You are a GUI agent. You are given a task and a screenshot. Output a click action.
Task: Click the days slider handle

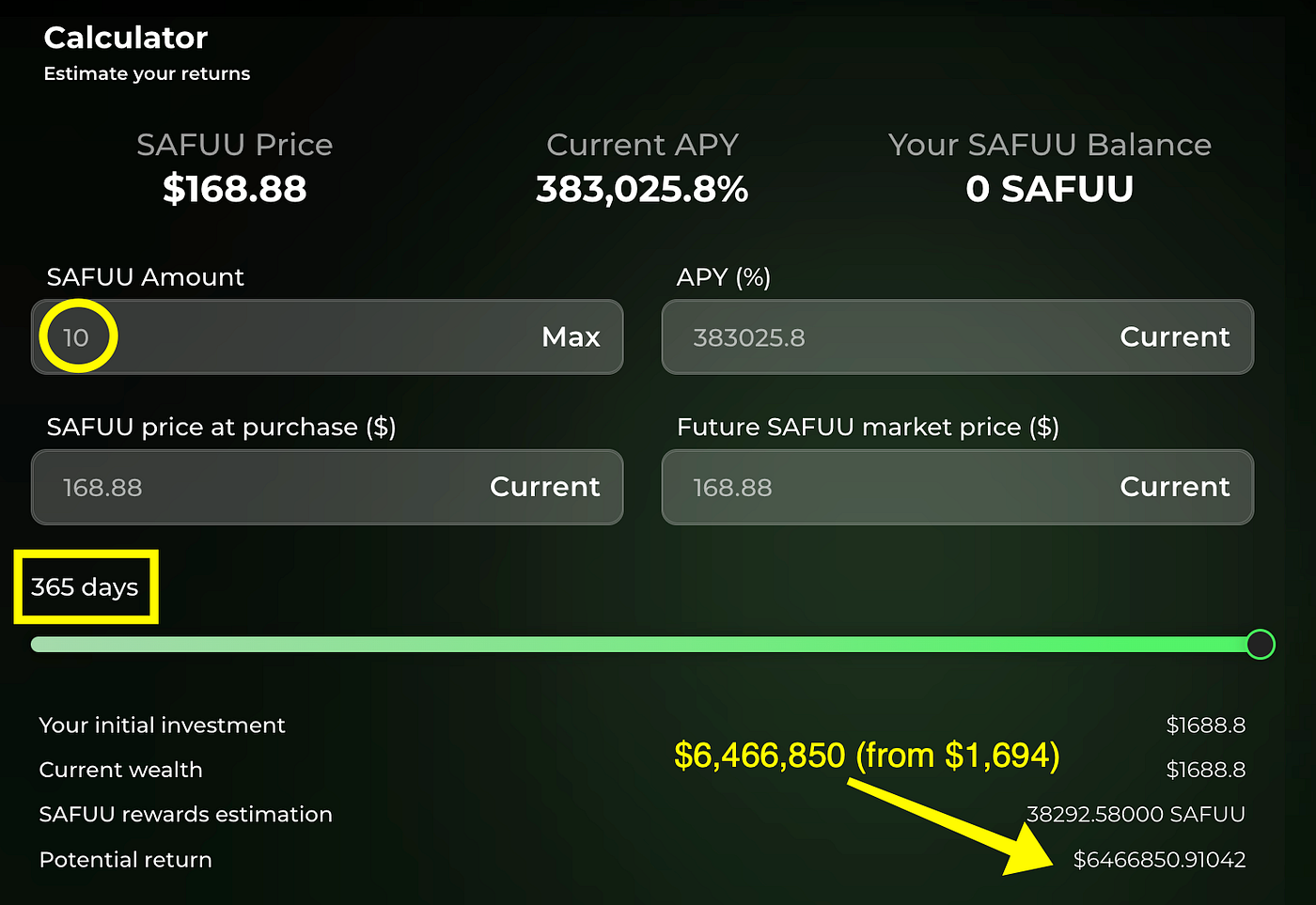[x=1261, y=645]
